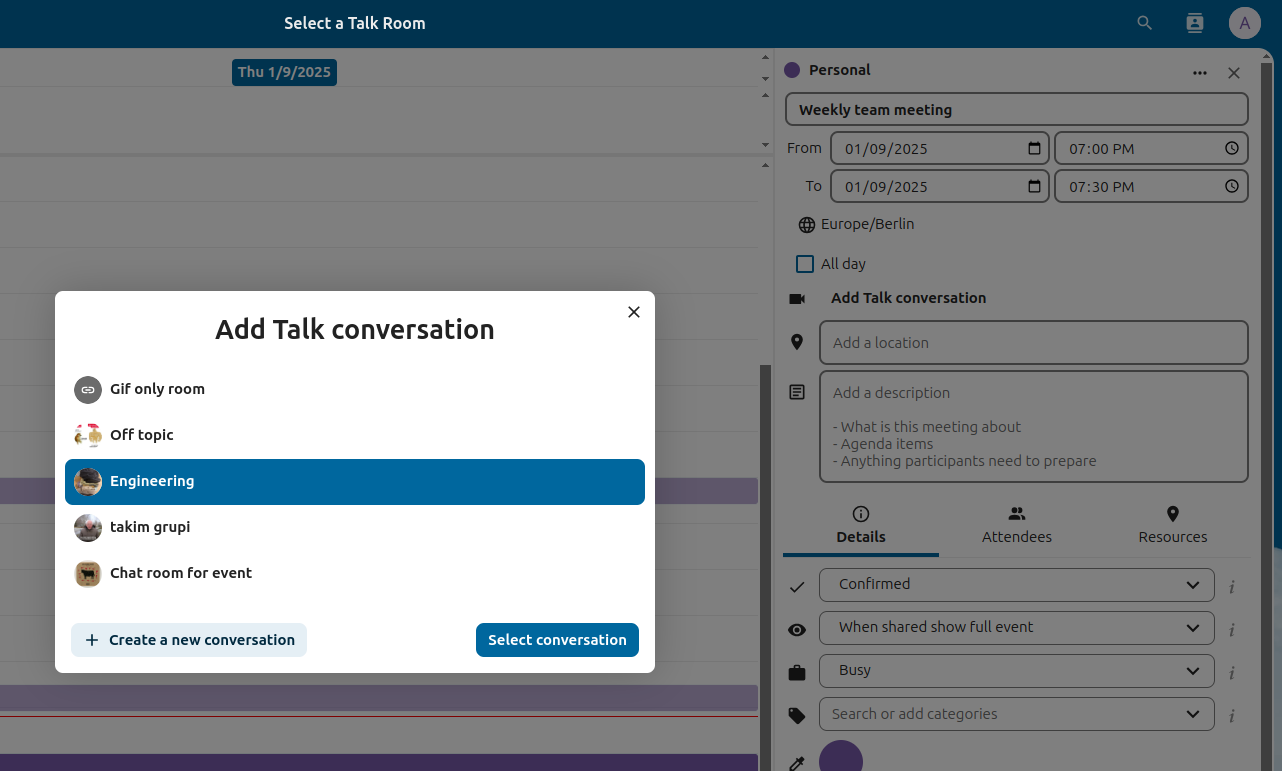Select the Off topic room in the dialog
Viewport: 1282px width, 771px height.
pos(354,435)
